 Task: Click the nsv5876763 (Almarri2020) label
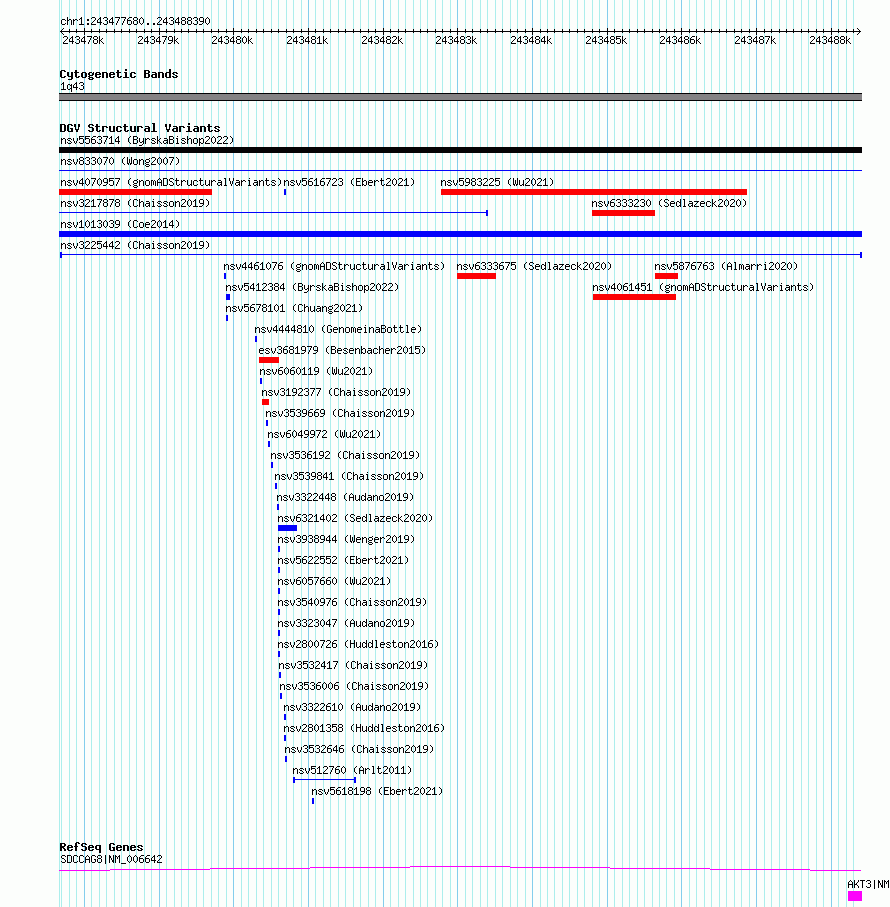point(726,266)
